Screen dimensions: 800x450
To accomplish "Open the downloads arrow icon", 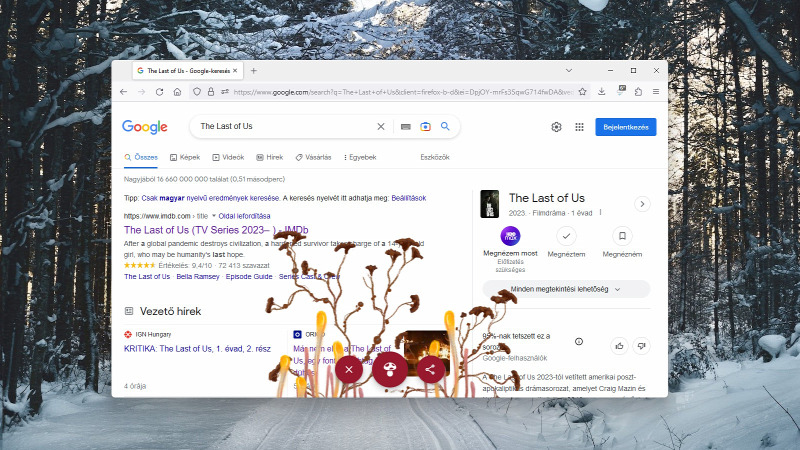I will (602, 92).
